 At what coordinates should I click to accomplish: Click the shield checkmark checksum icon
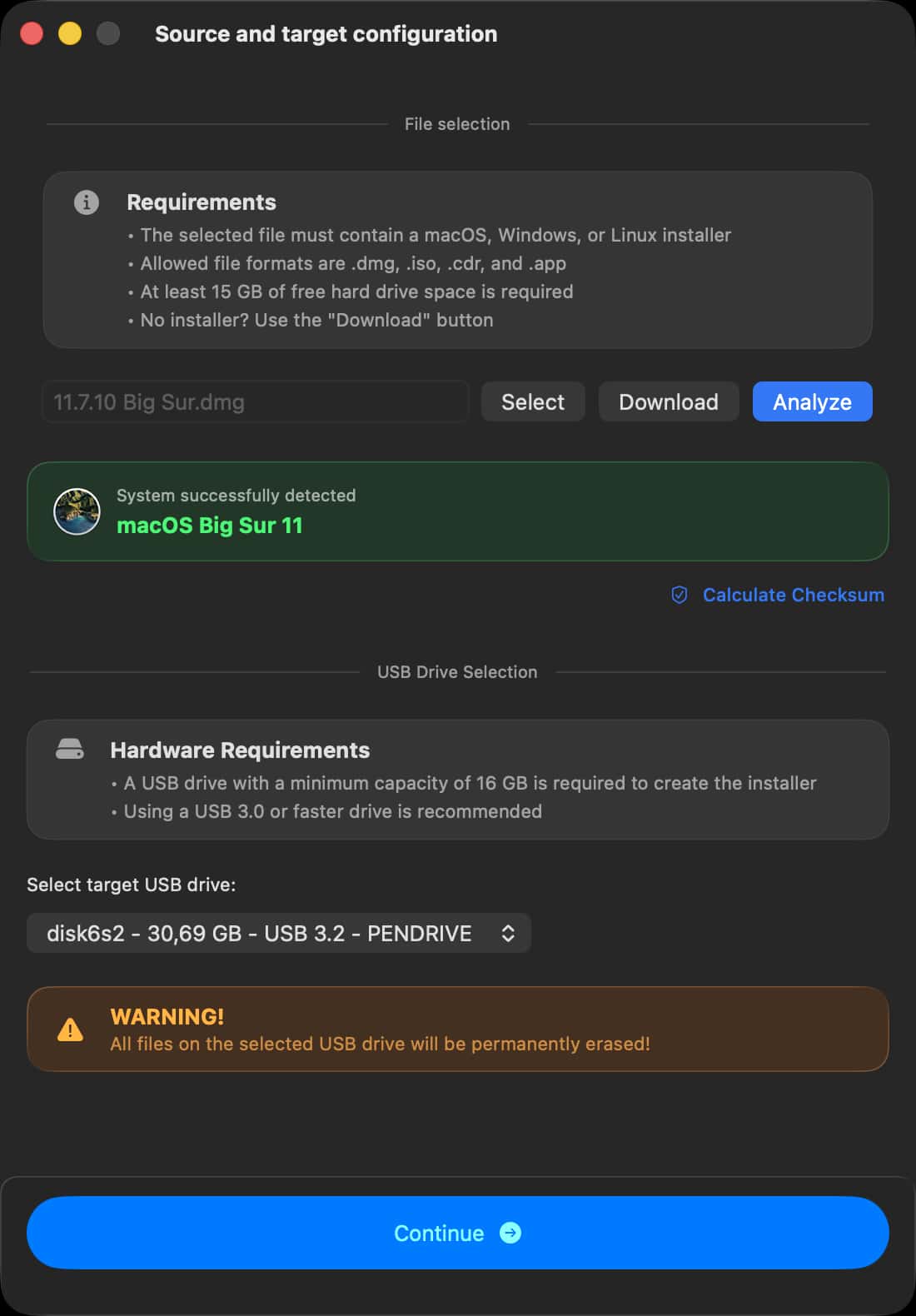680,595
